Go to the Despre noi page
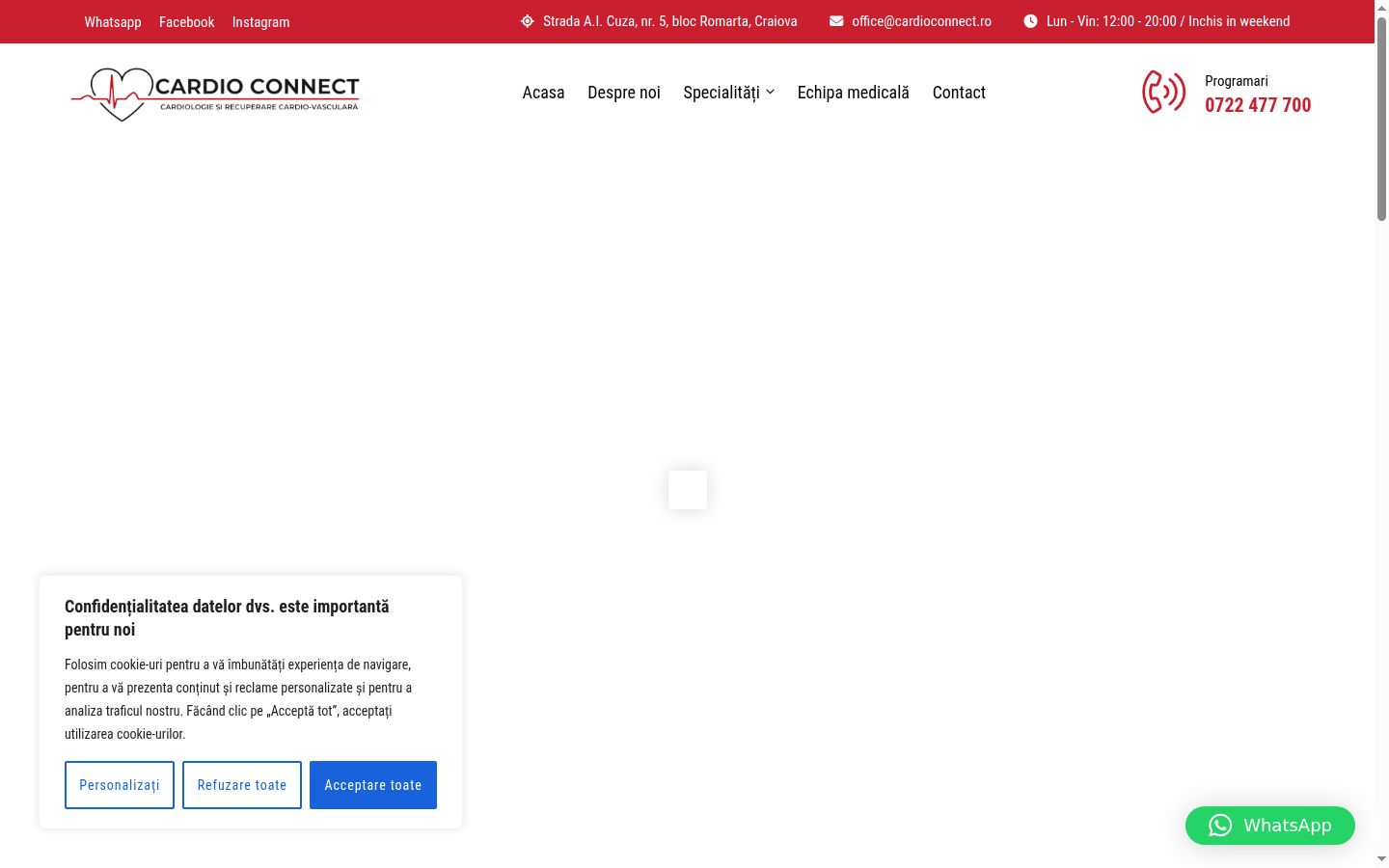 coord(624,93)
